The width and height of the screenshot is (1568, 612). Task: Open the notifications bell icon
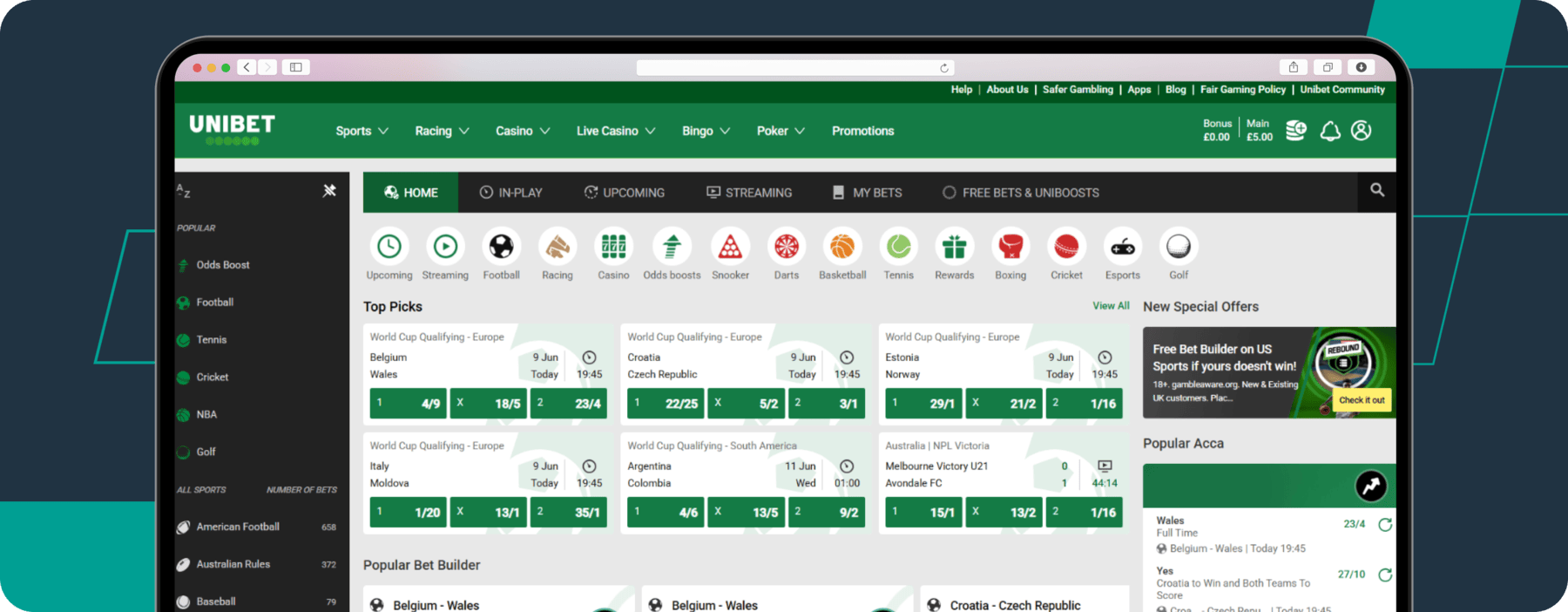click(x=1330, y=131)
